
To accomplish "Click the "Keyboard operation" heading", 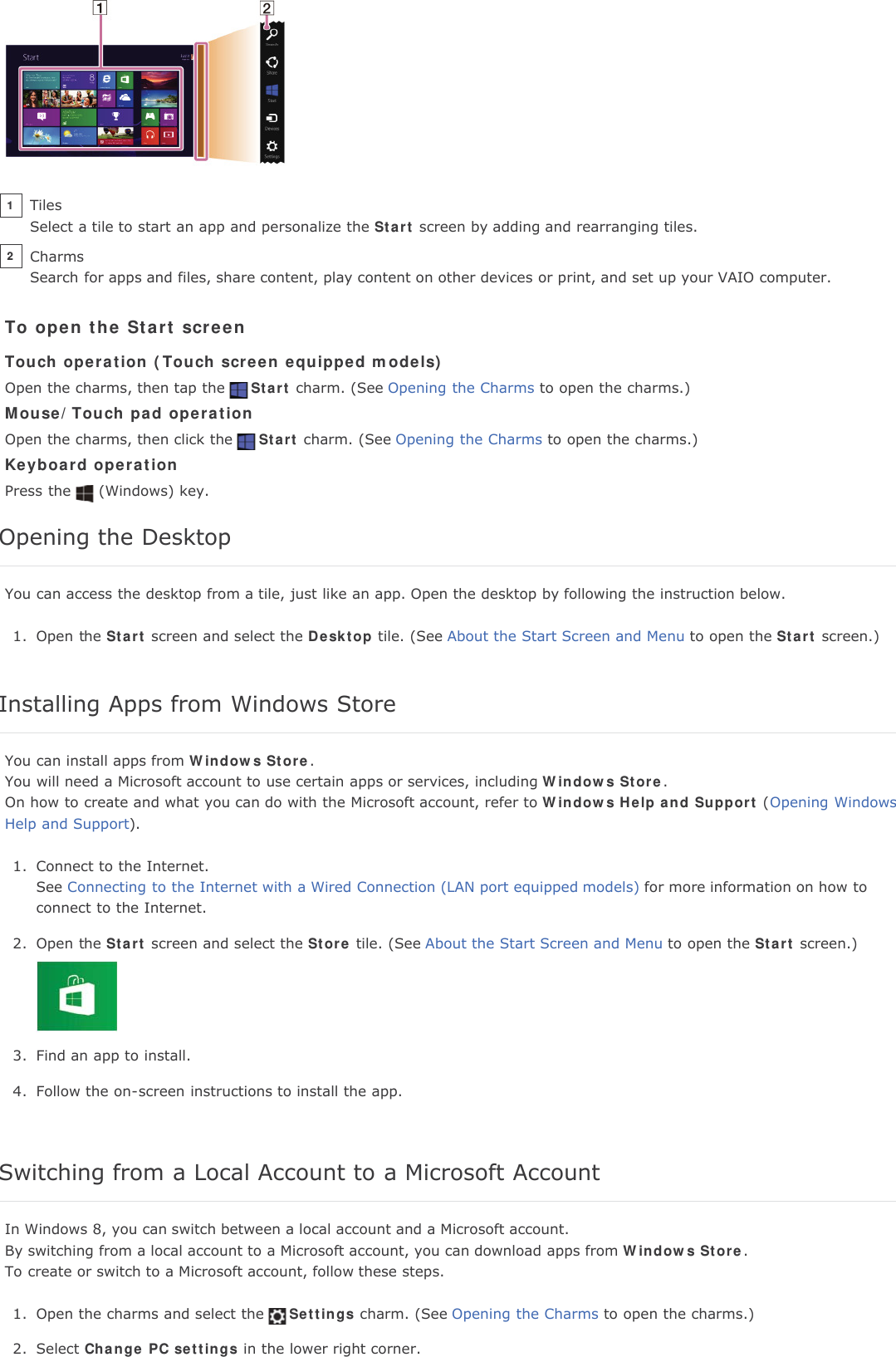I will pos(91,465).
